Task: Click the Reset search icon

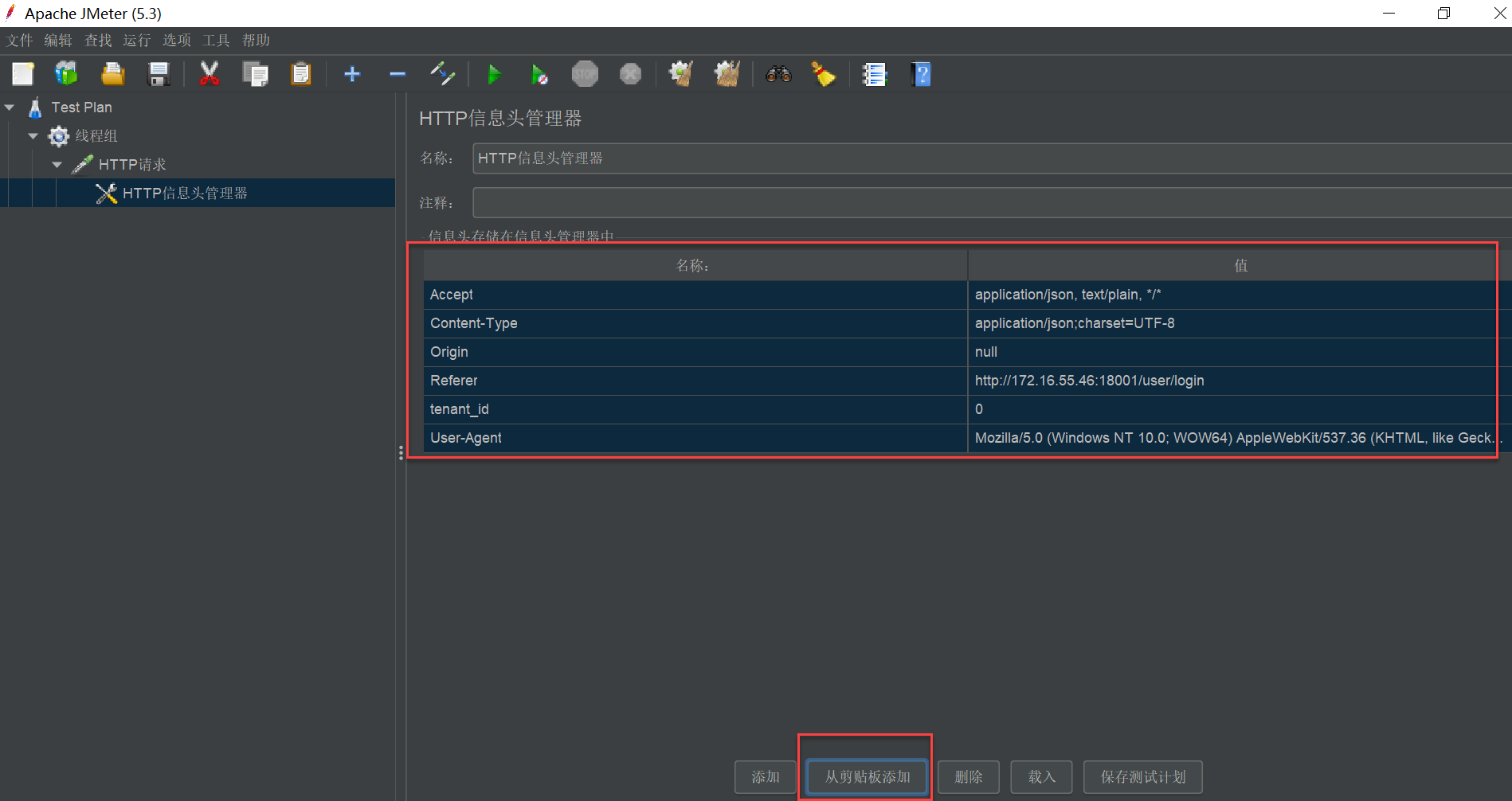Action: (x=824, y=74)
